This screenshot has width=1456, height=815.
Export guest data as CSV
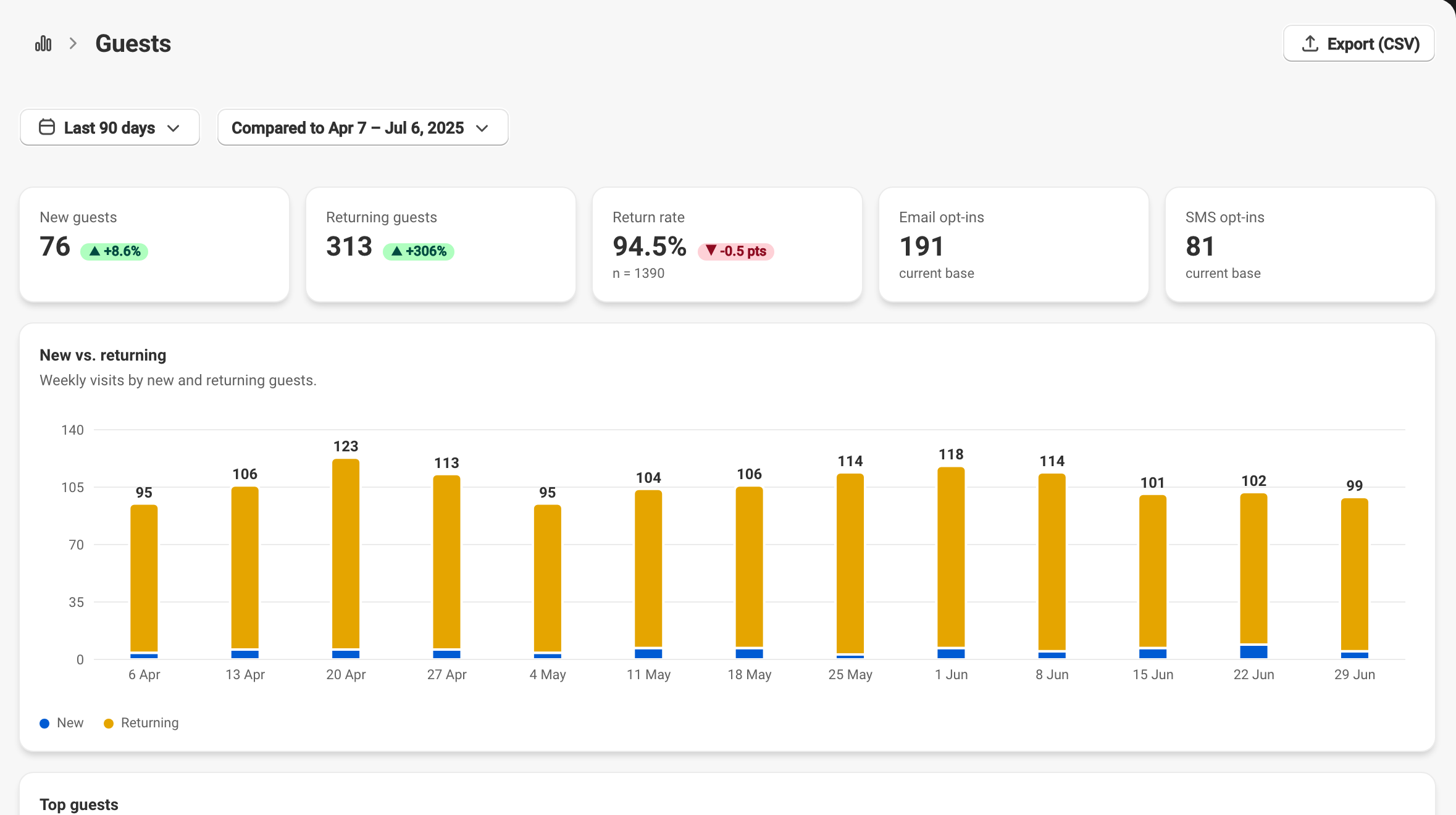click(1358, 43)
